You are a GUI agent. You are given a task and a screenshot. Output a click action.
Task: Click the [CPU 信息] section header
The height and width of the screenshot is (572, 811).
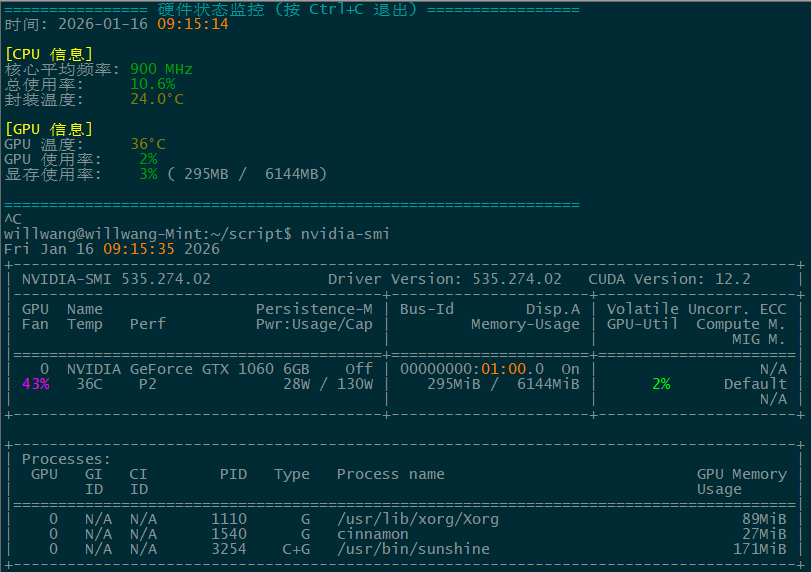[x=49, y=54]
